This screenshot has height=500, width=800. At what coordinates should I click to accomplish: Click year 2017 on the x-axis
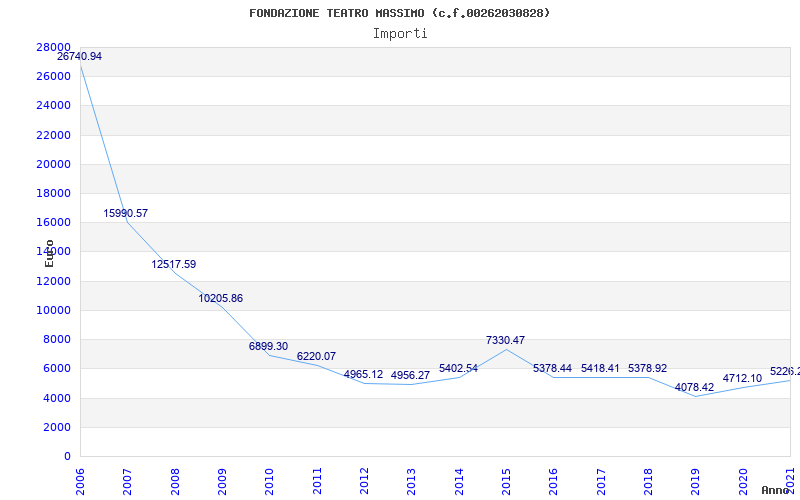[601, 481]
